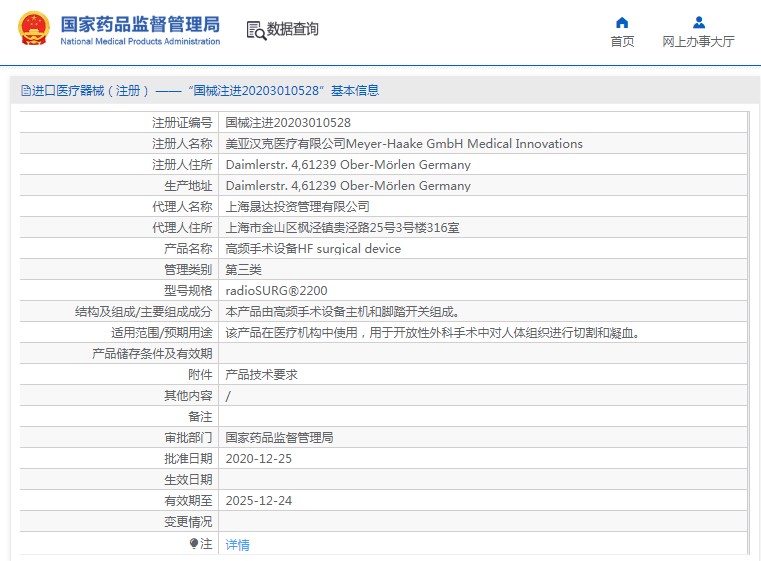
Task: Select approval date 2020-12-25
Action: click(259, 459)
